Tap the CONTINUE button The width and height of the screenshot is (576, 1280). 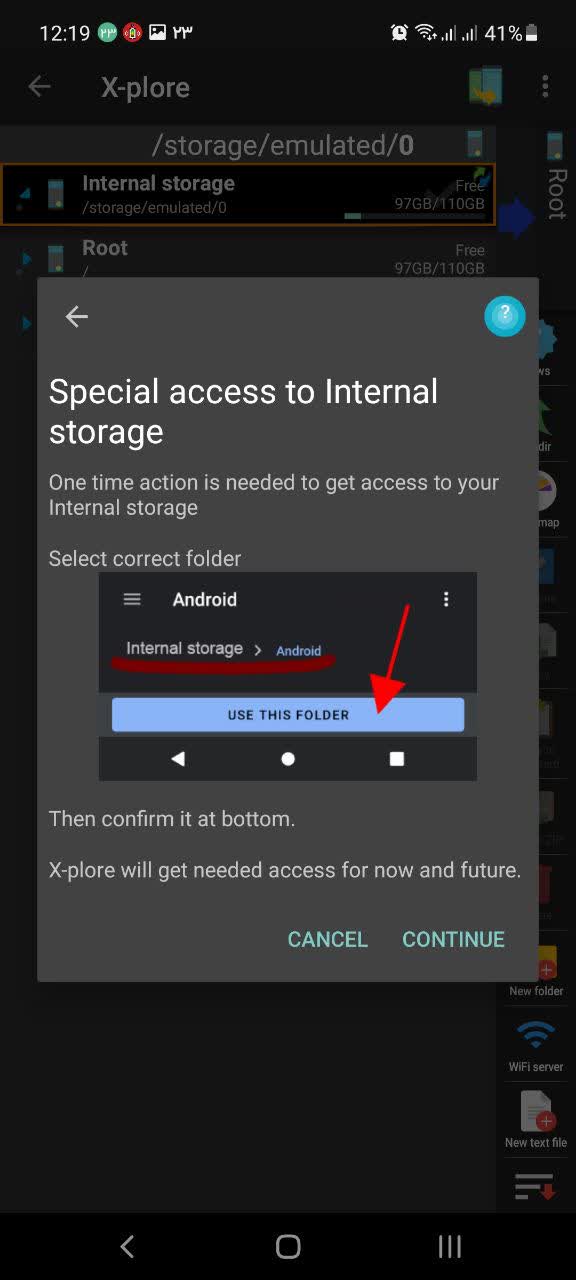453,939
